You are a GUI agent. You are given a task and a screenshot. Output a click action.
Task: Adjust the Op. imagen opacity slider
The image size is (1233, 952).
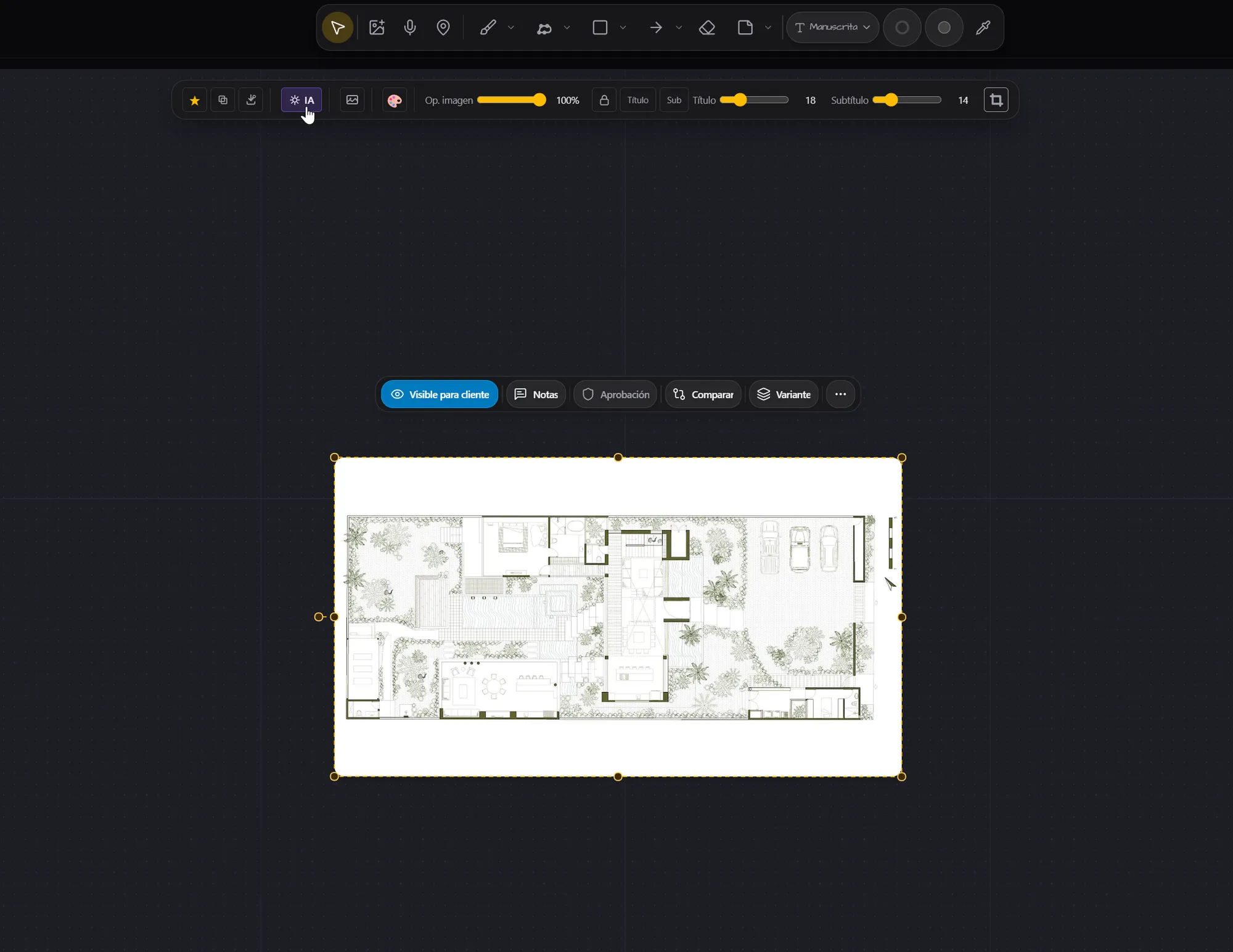[x=512, y=100]
